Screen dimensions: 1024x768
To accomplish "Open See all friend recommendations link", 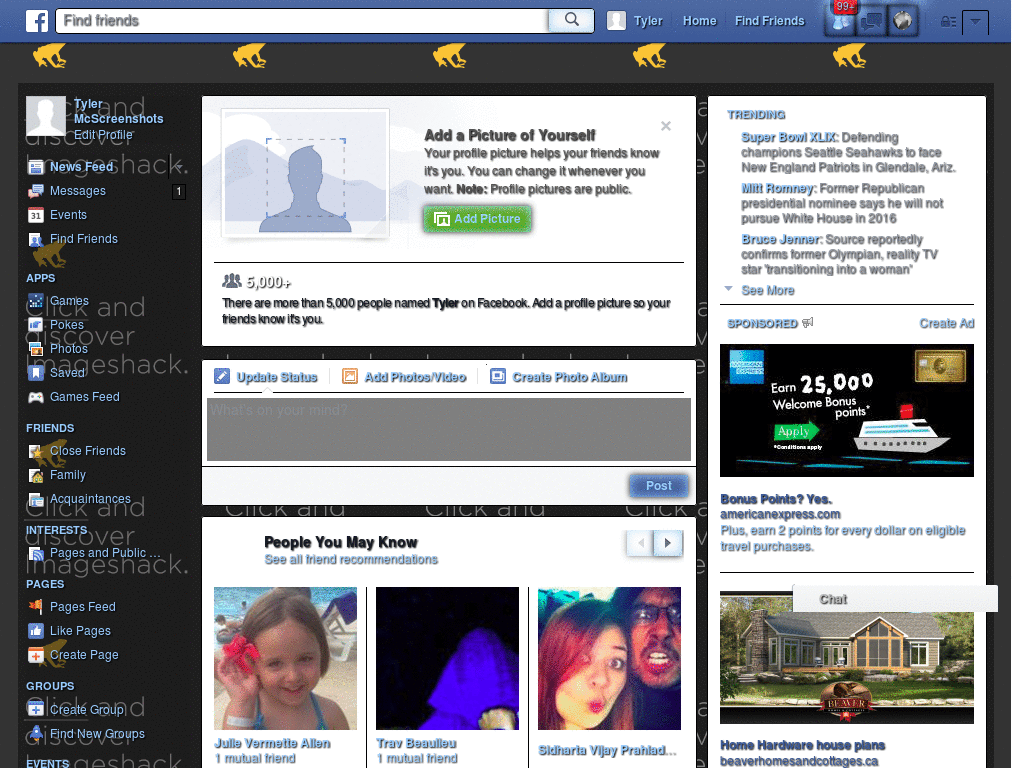I will click(351, 560).
